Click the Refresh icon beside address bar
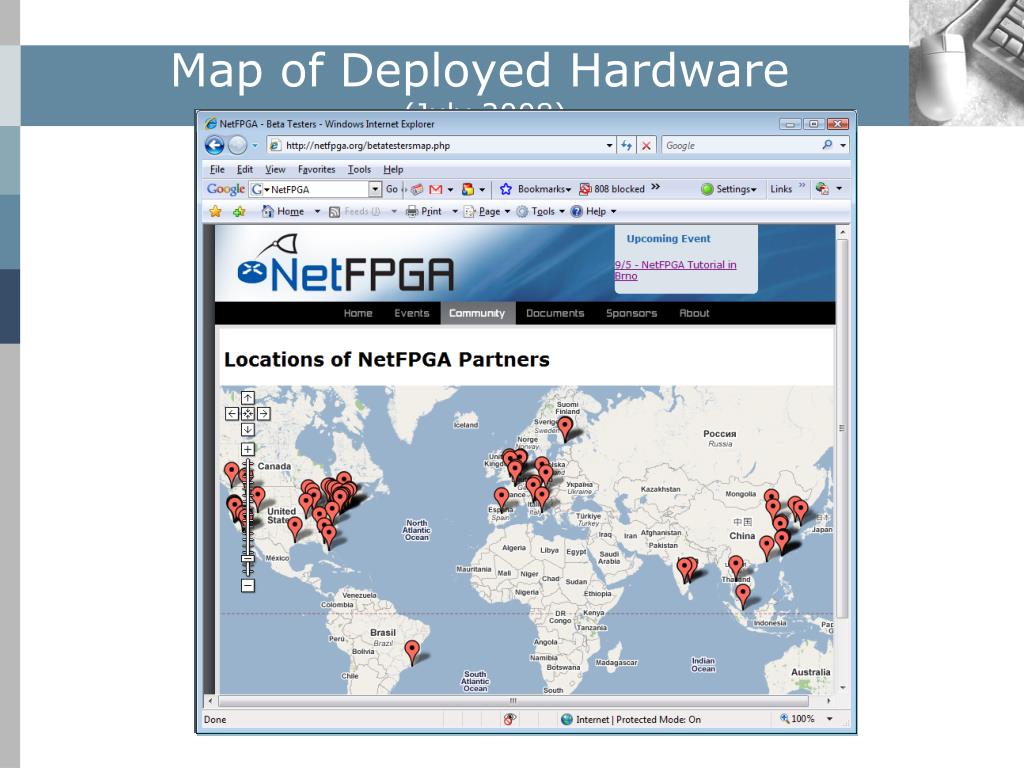The image size is (1024, 768). [626, 146]
